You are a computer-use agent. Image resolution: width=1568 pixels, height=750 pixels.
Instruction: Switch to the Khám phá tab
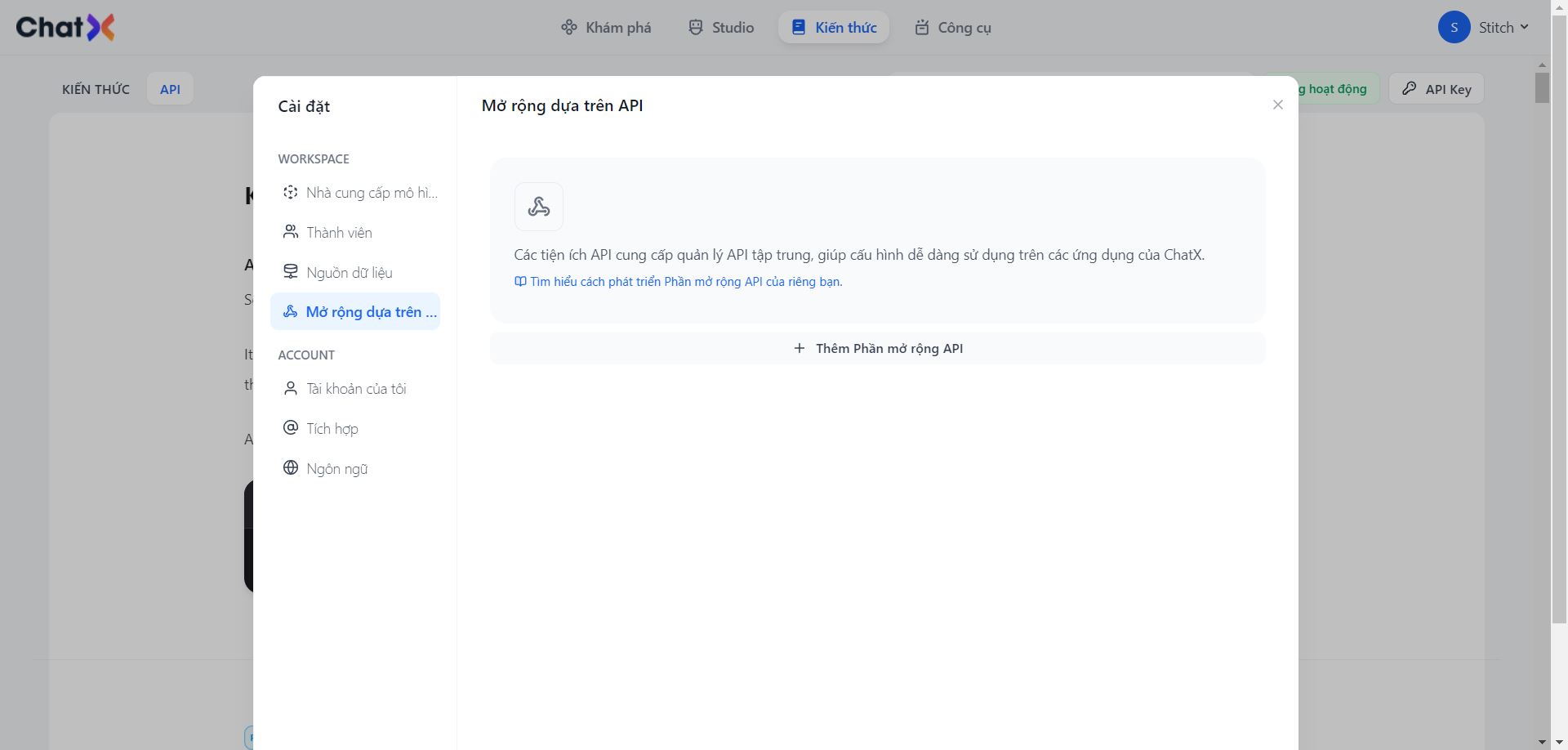click(606, 28)
